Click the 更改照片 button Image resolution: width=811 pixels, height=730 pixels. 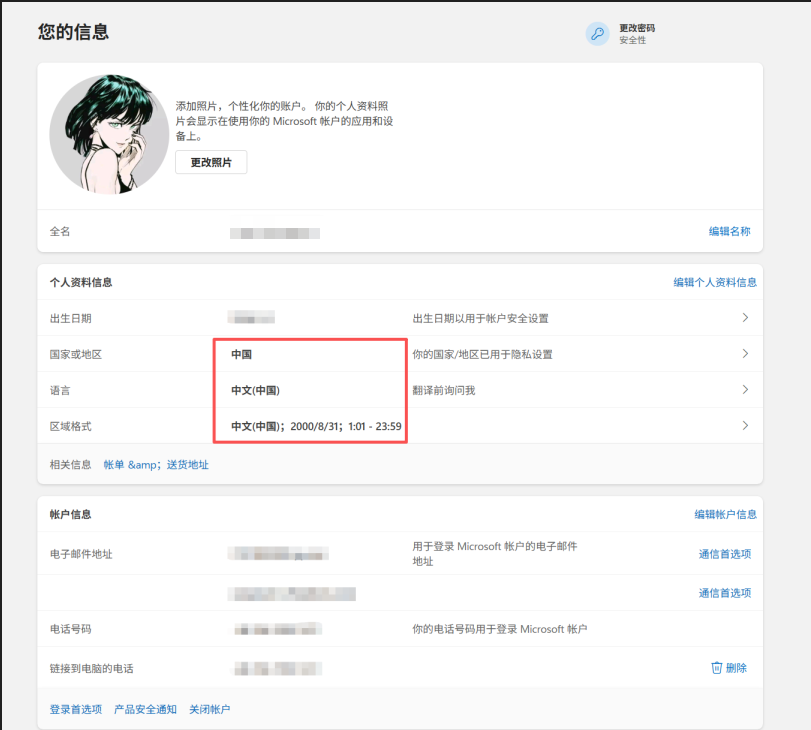pos(211,162)
